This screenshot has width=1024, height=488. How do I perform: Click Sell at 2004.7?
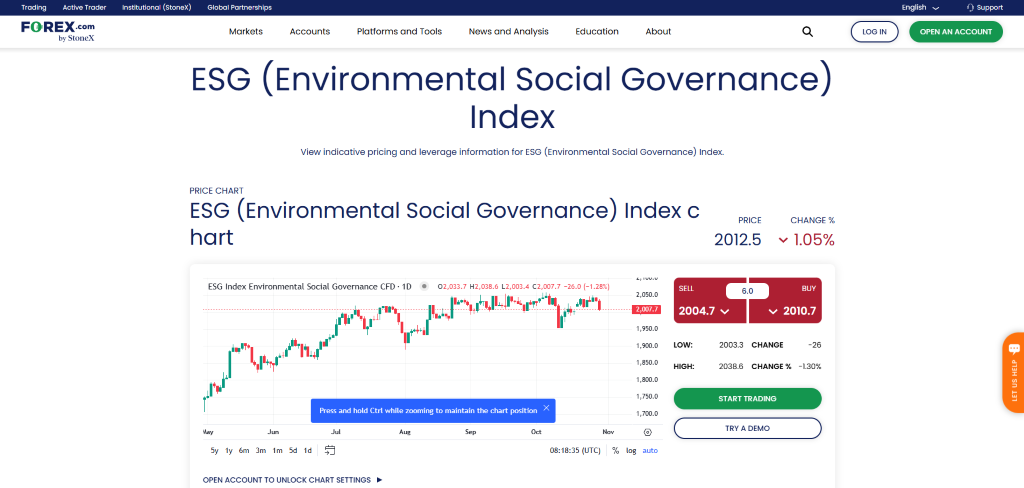pos(710,301)
